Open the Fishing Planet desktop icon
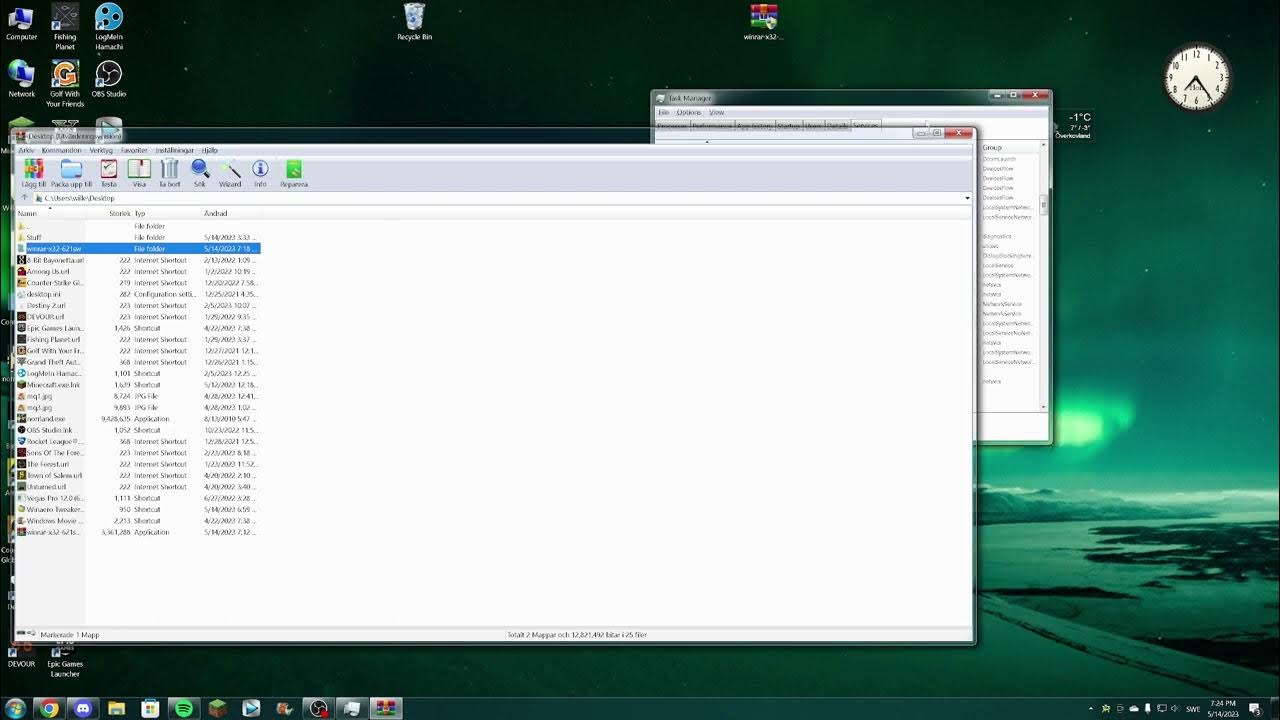Viewport: 1280px width, 720px height. [x=65, y=27]
